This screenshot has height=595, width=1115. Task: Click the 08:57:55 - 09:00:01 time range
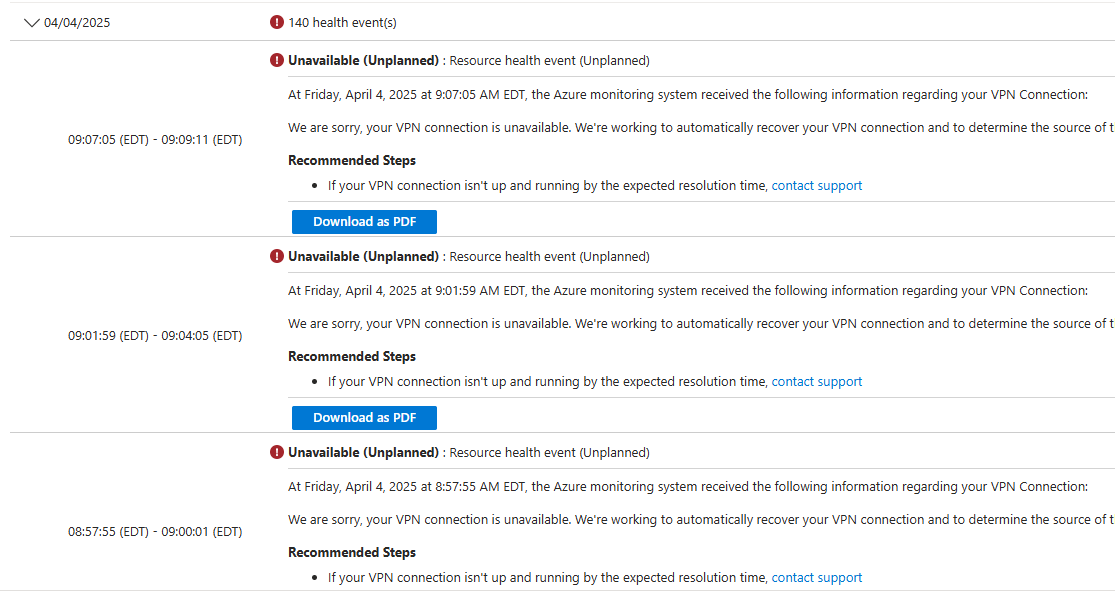(x=155, y=532)
